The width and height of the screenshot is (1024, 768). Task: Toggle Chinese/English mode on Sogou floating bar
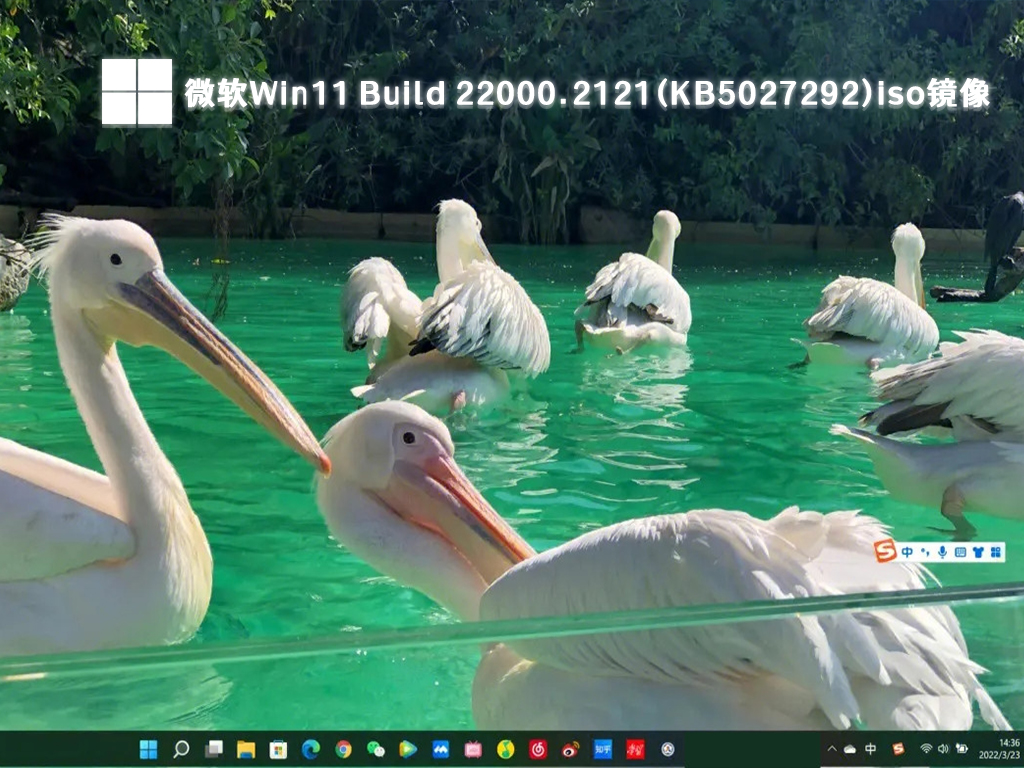(x=907, y=552)
